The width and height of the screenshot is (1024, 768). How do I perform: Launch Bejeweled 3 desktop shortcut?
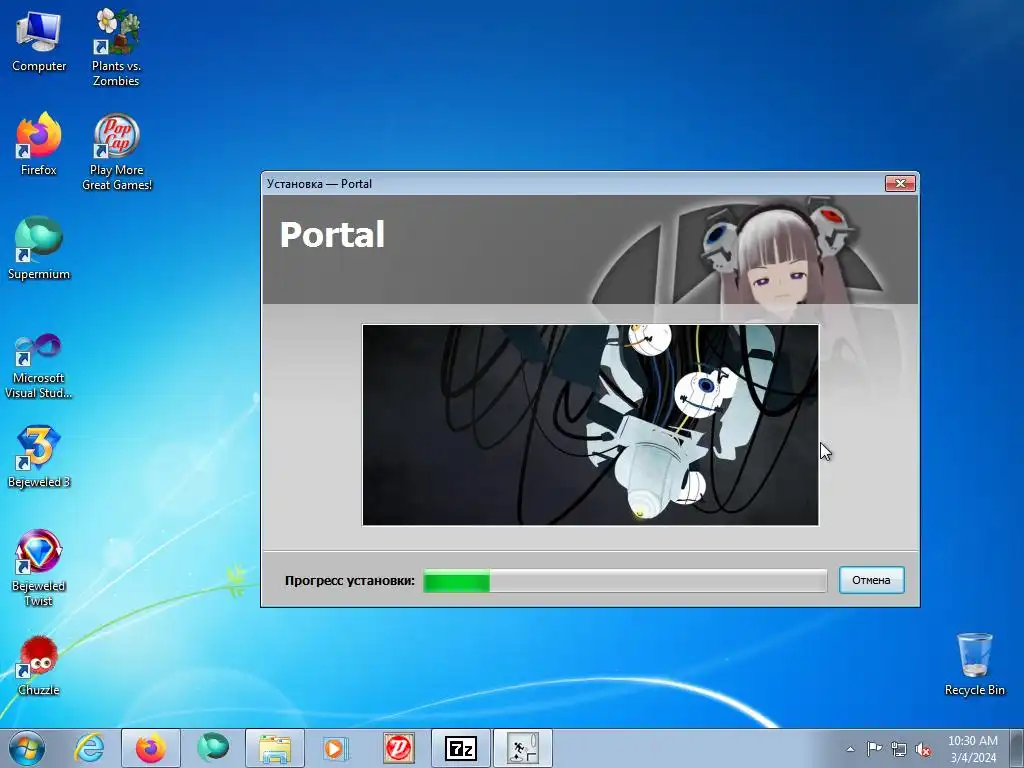[x=39, y=457]
